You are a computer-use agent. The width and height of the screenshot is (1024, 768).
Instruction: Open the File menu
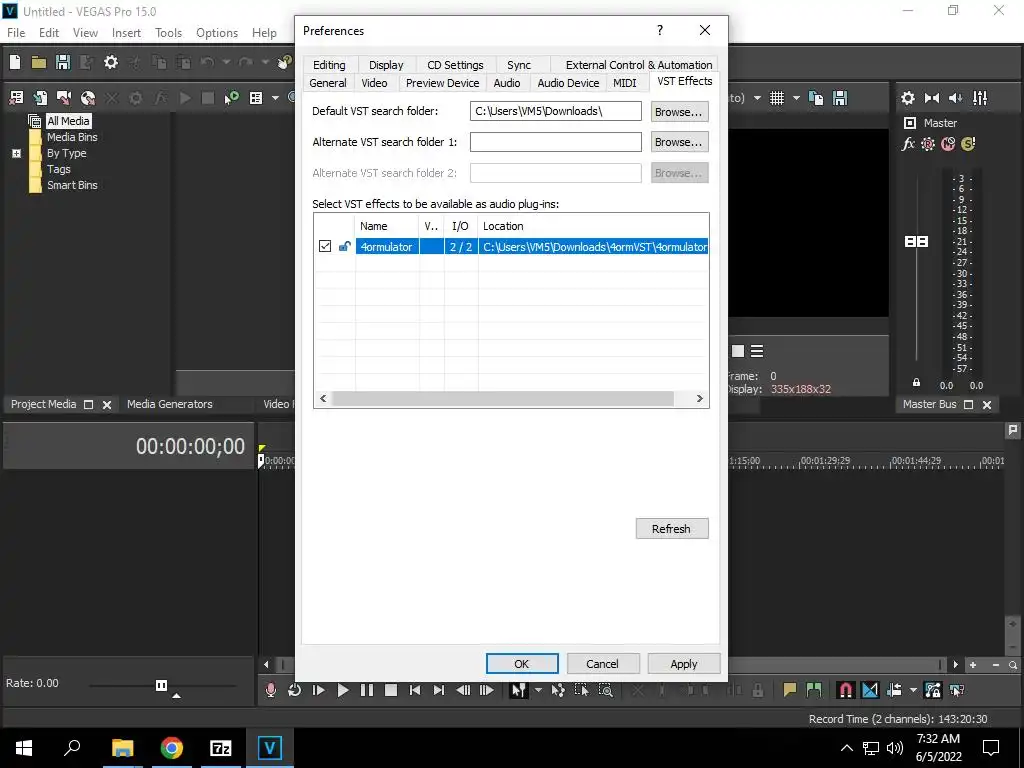click(16, 33)
